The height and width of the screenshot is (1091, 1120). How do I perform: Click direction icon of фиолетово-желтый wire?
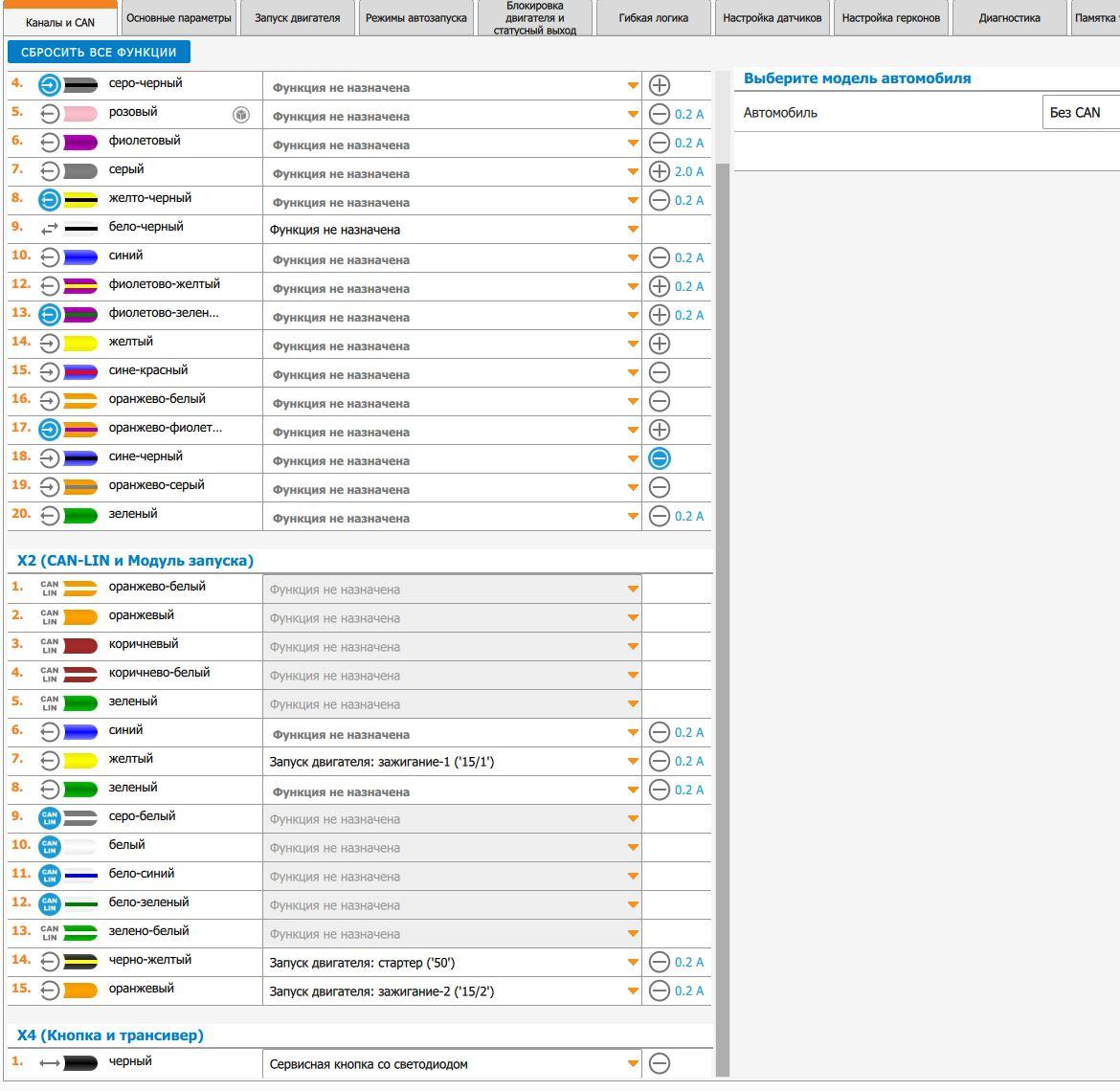pos(49,286)
